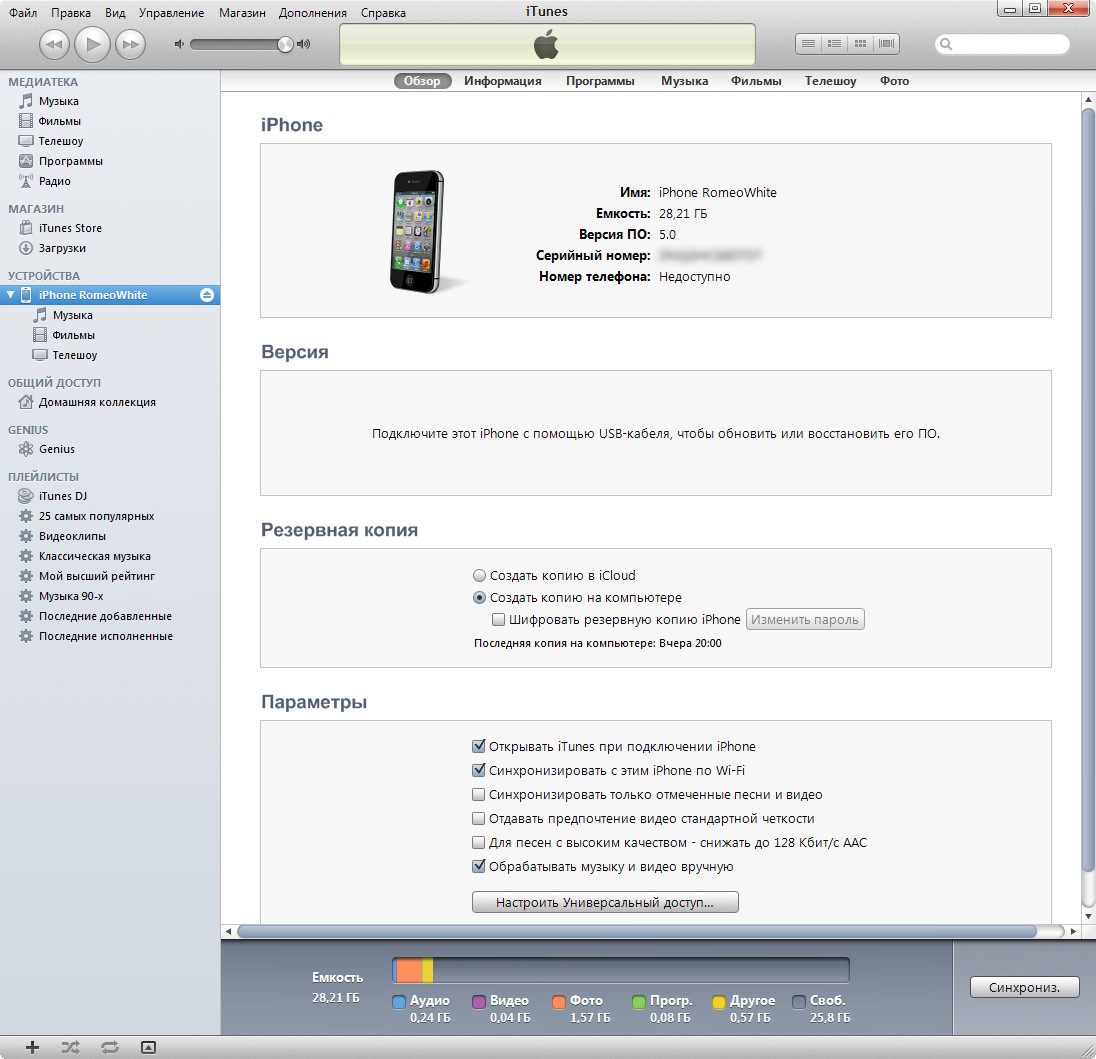Viewport: 1096px width, 1059px height.
Task: Enable 128 Кбит/с AAC conversion checkbox
Action: 479,842
